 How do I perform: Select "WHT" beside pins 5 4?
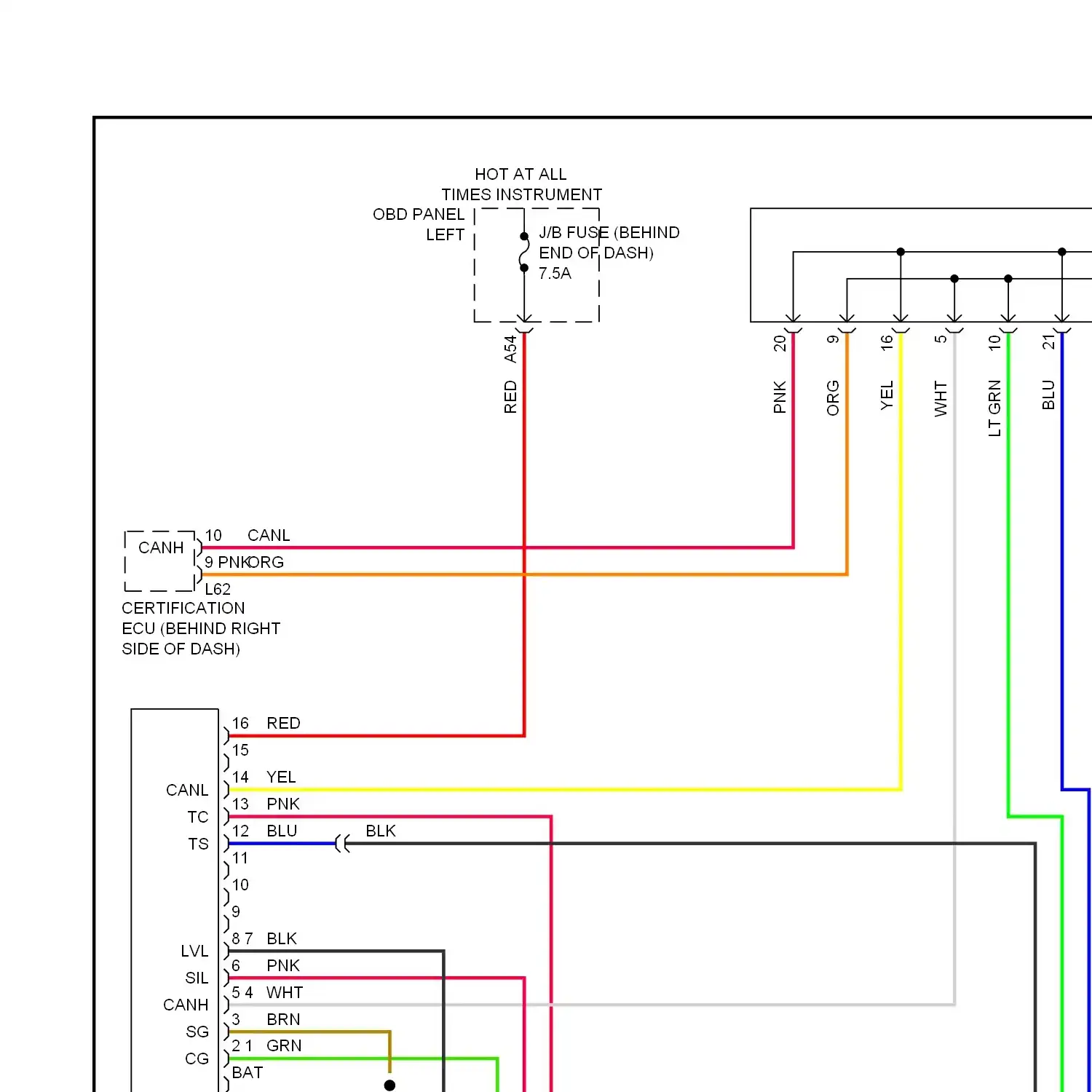click(x=285, y=992)
